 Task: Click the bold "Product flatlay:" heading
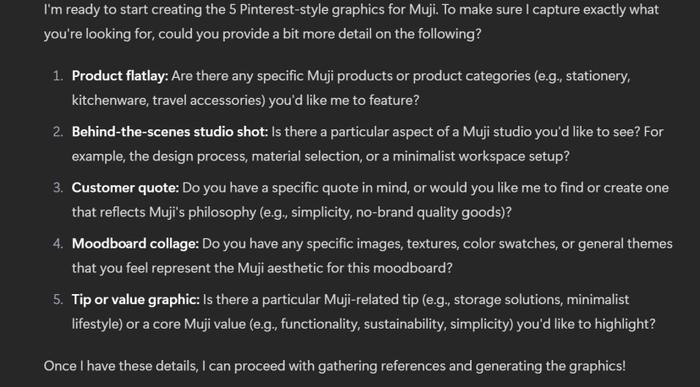(x=120, y=76)
